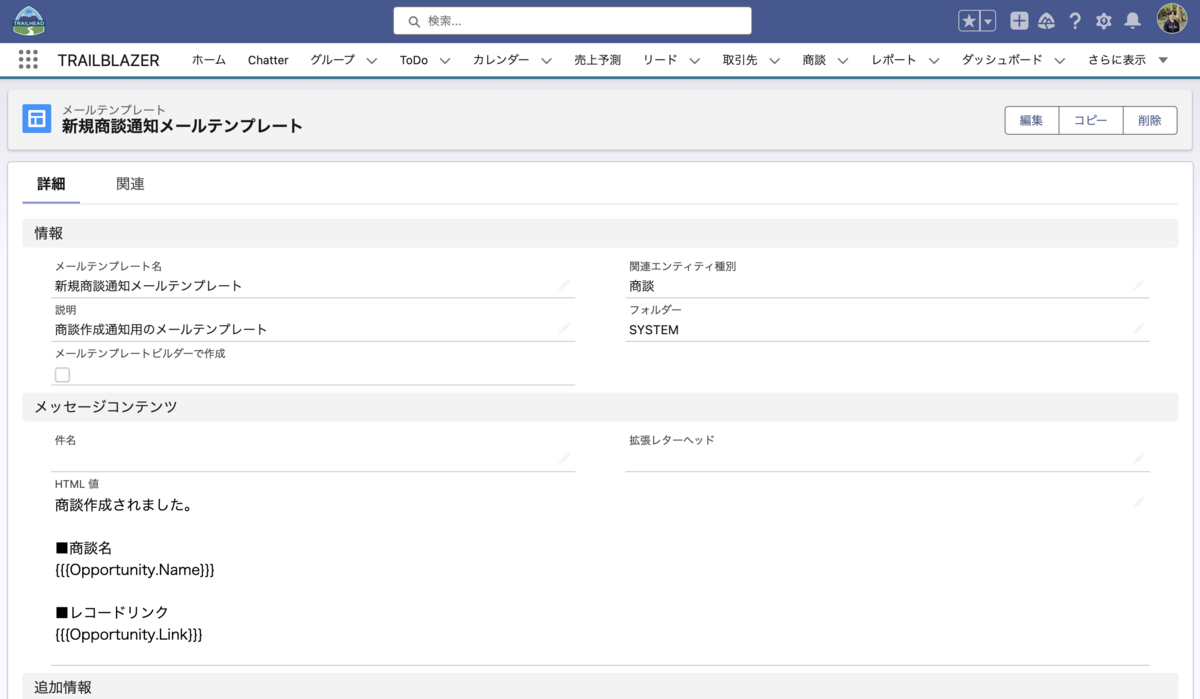Screen dimensions: 1200x699
Task: Open the App Launcher grid icon
Action: (28, 60)
